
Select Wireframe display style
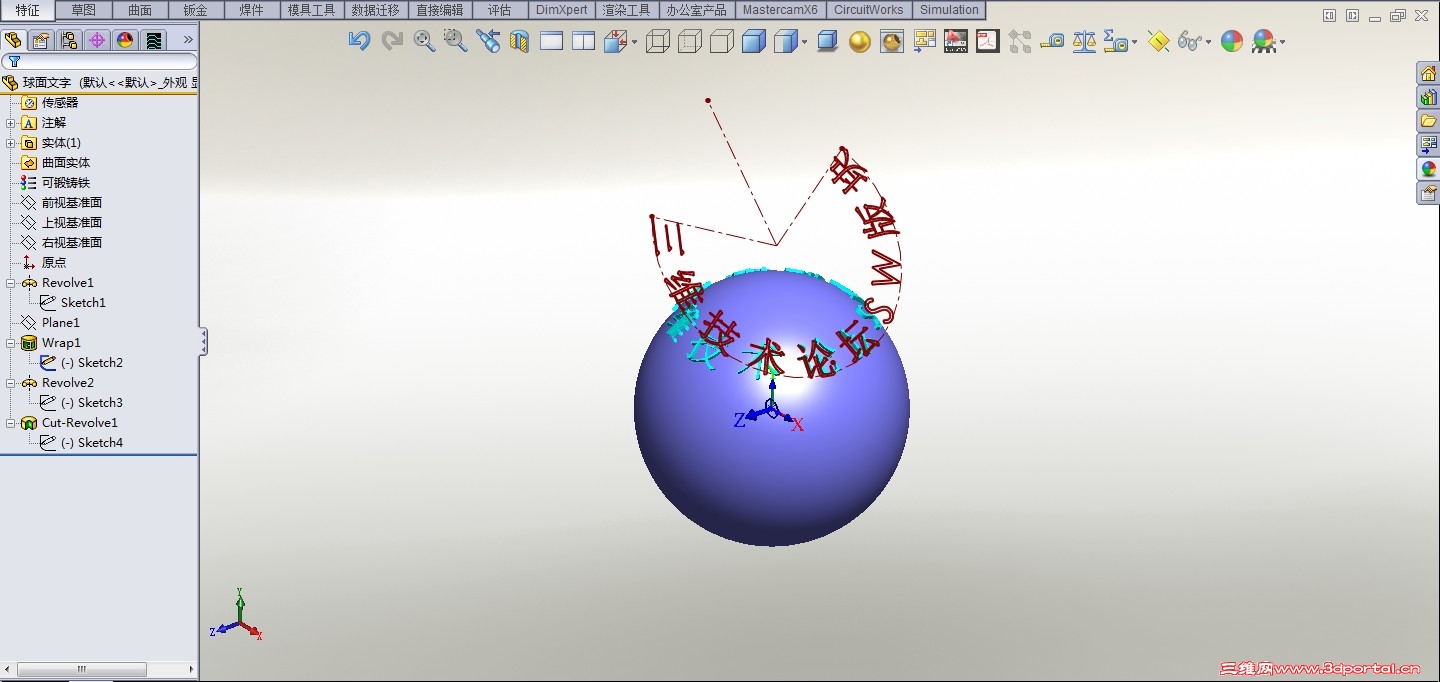pos(658,41)
